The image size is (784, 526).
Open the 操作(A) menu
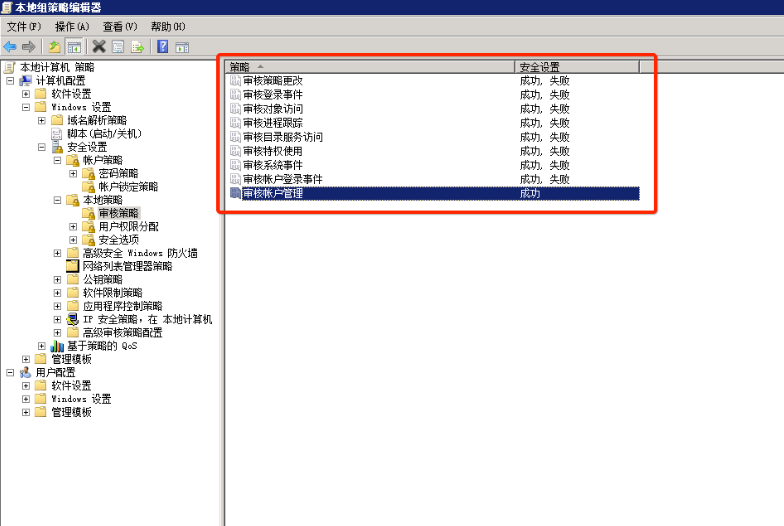click(x=72, y=26)
